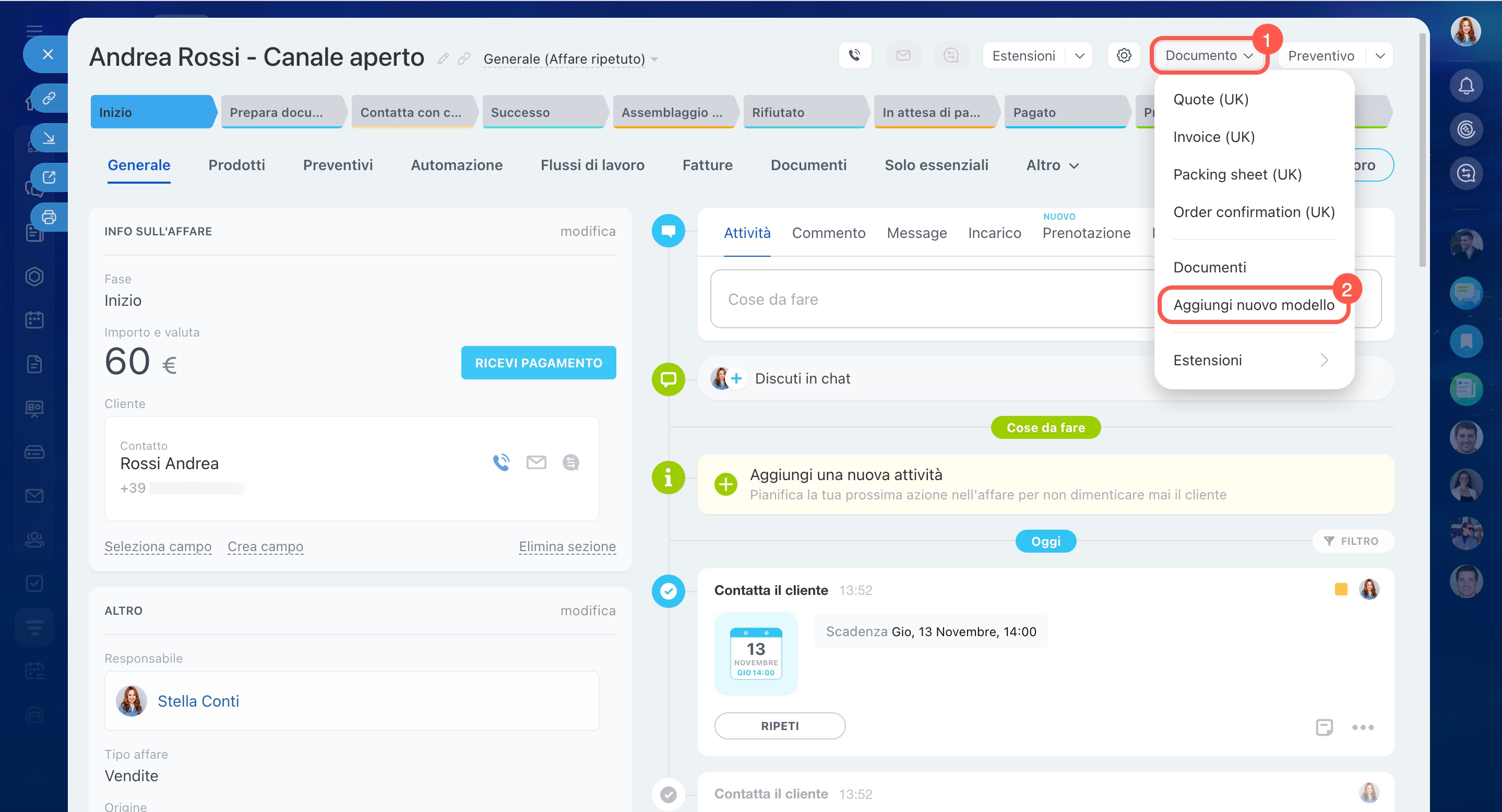This screenshot has height=812, width=1502.
Task: Click the RICEVI PAGAMENTO button
Action: click(538, 363)
